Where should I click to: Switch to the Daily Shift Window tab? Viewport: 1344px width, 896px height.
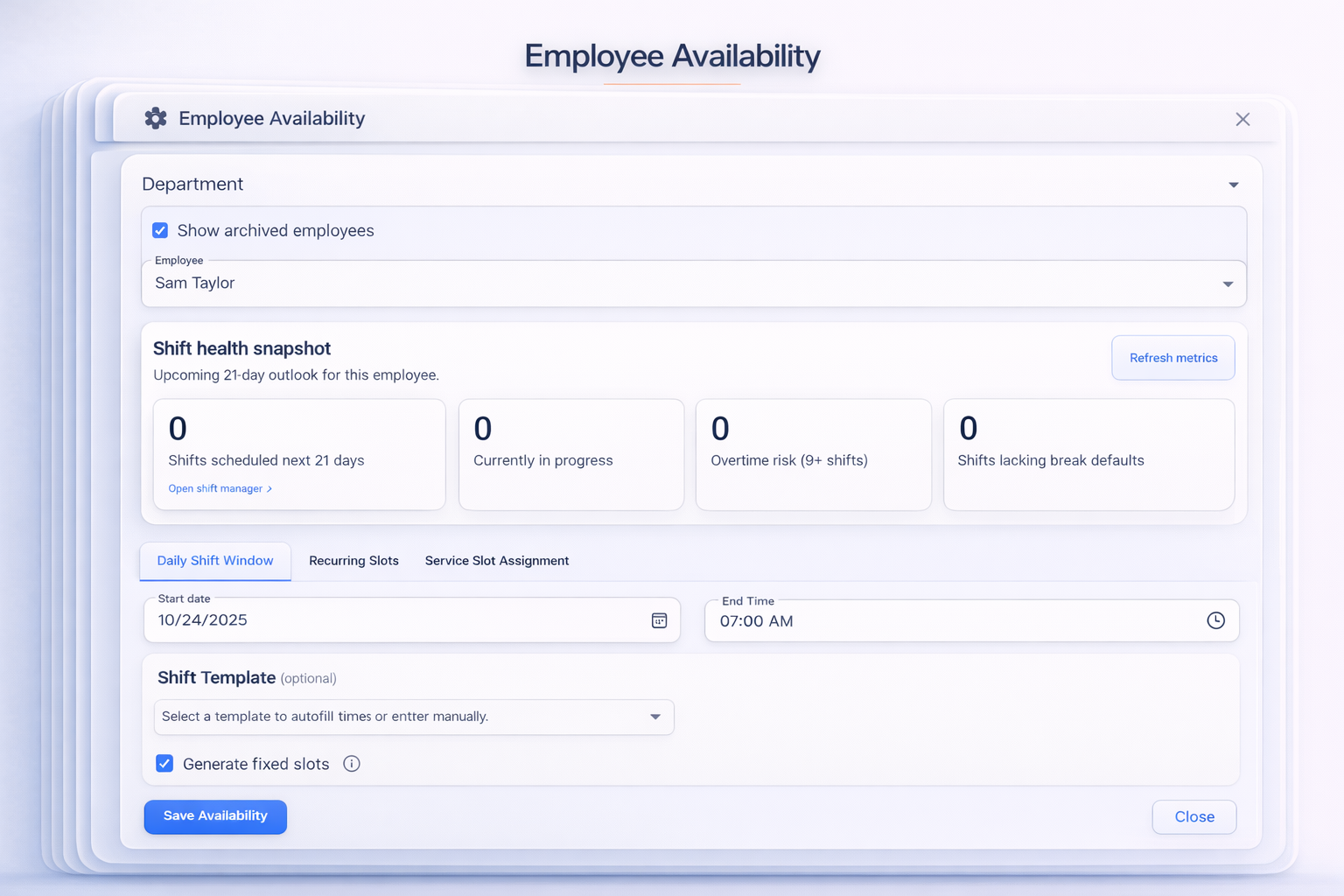pyautogui.click(x=215, y=561)
